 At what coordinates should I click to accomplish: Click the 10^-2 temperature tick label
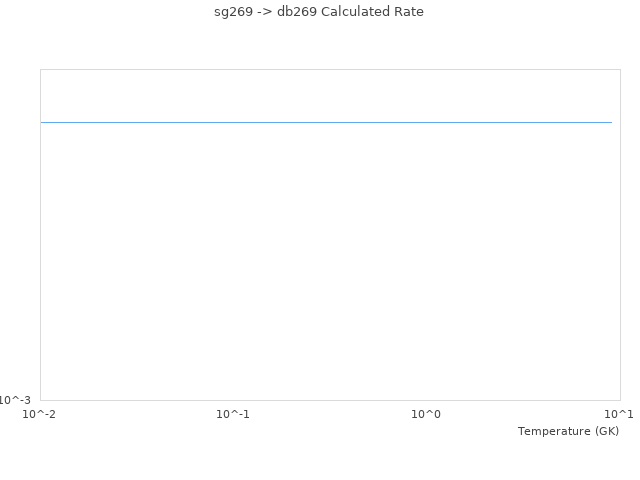point(39,414)
